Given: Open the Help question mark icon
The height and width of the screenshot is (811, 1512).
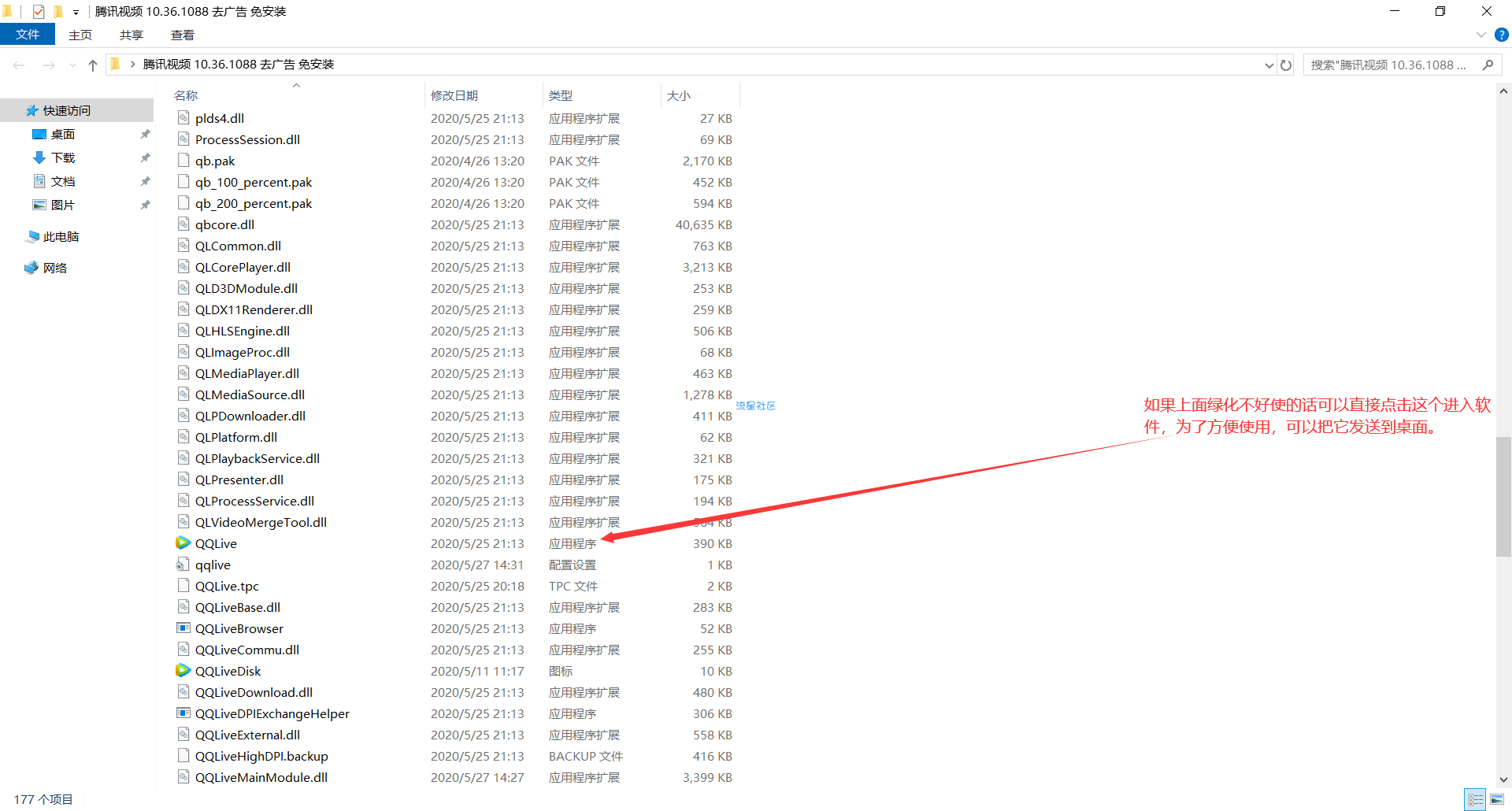Looking at the screenshot, I should (1502, 35).
